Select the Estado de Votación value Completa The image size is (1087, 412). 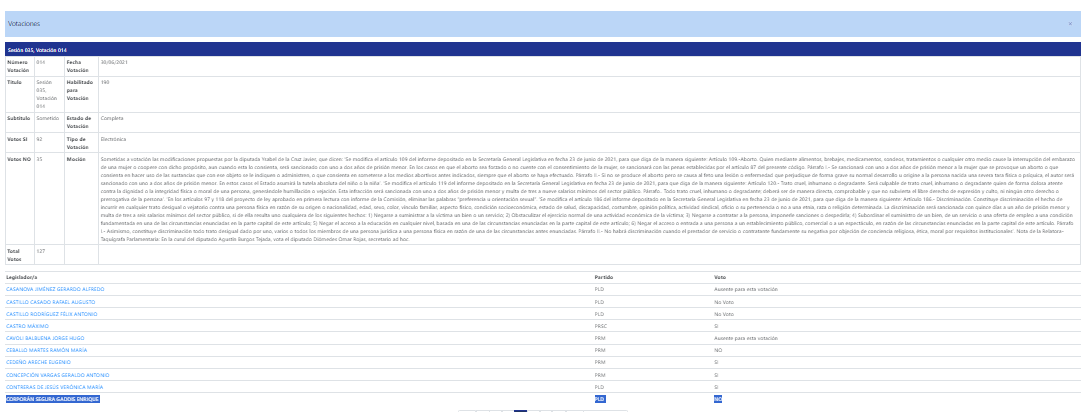[112, 118]
